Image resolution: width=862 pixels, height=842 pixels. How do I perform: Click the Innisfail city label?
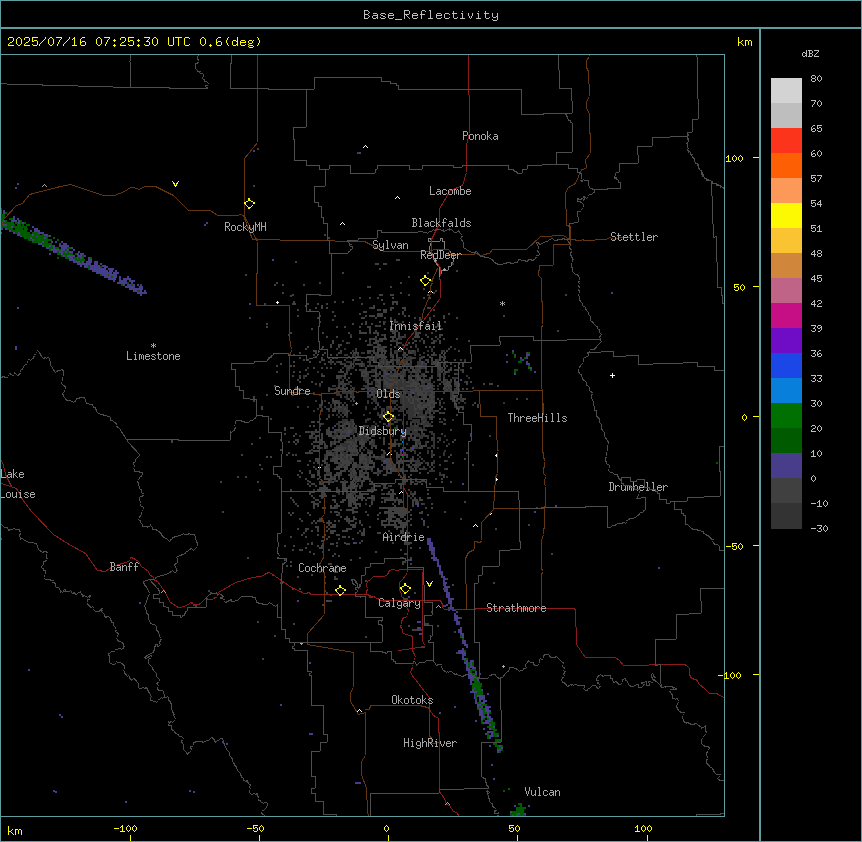coord(416,326)
